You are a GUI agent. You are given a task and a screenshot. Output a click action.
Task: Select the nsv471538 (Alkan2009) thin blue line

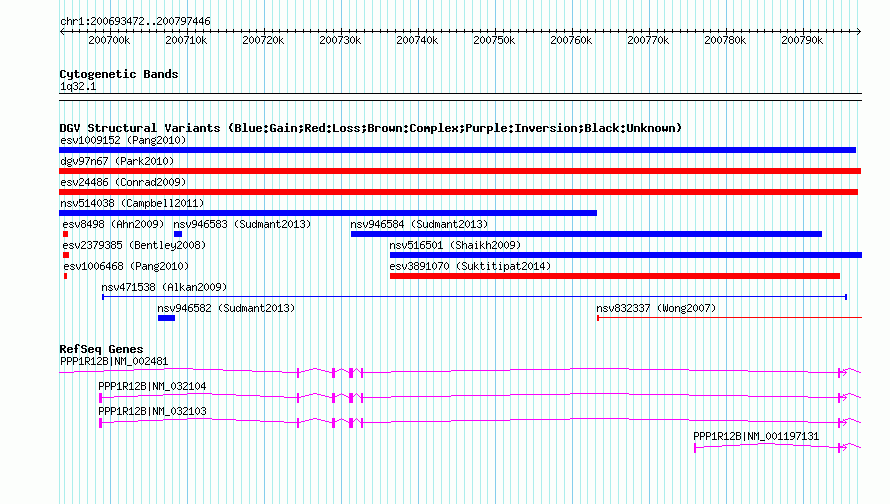[x=475, y=297]
